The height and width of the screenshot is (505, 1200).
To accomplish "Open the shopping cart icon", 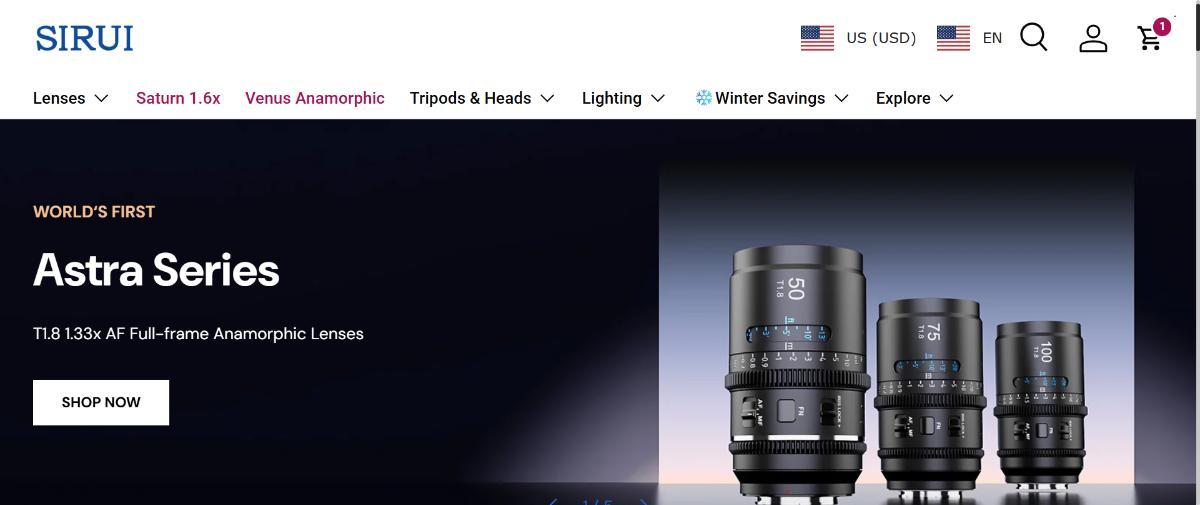I will (x=1150, y=38).
